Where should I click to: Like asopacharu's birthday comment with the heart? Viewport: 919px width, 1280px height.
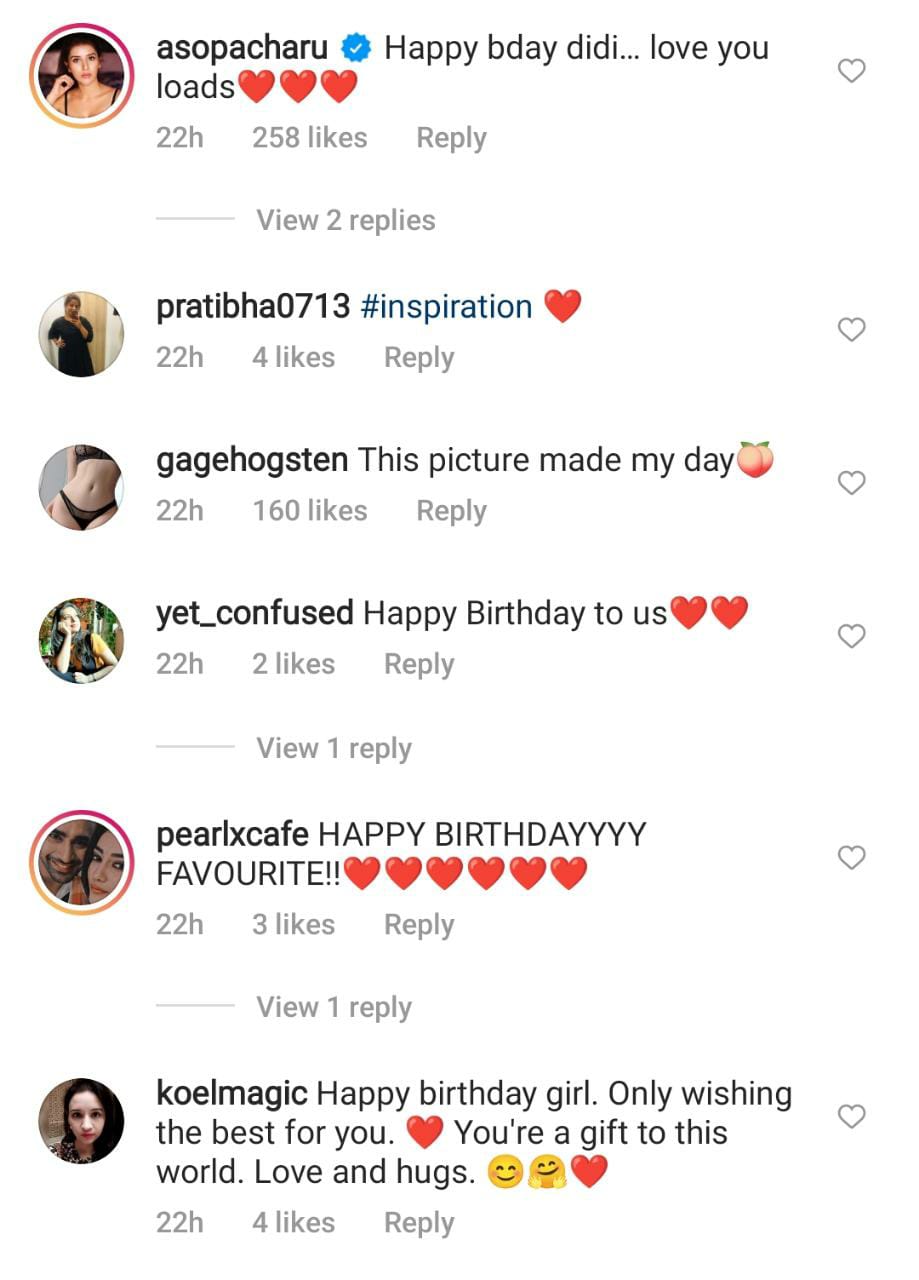(x=850, y=71)
